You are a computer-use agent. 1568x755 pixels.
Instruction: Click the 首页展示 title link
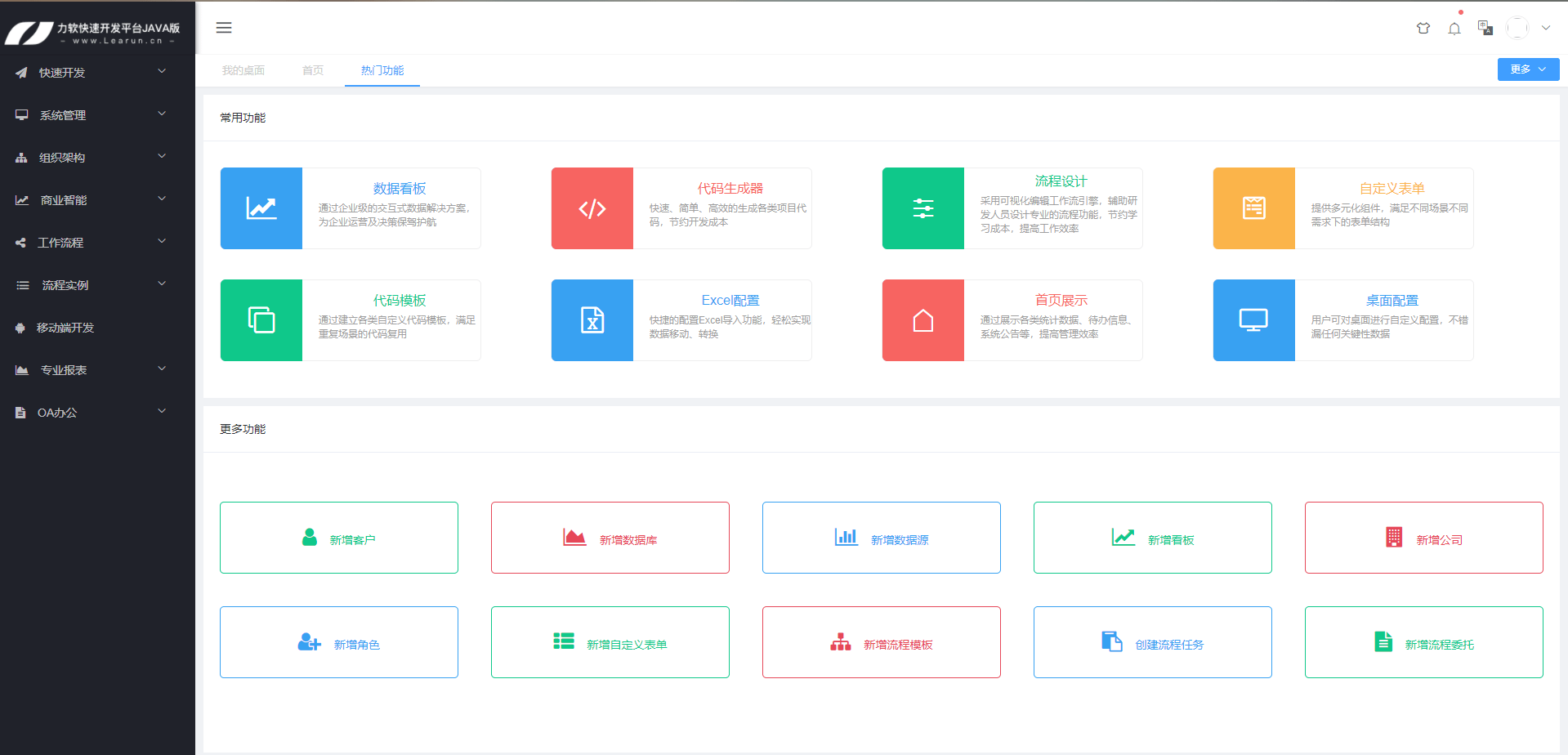pyautogui.click(x=1061, y=301)
